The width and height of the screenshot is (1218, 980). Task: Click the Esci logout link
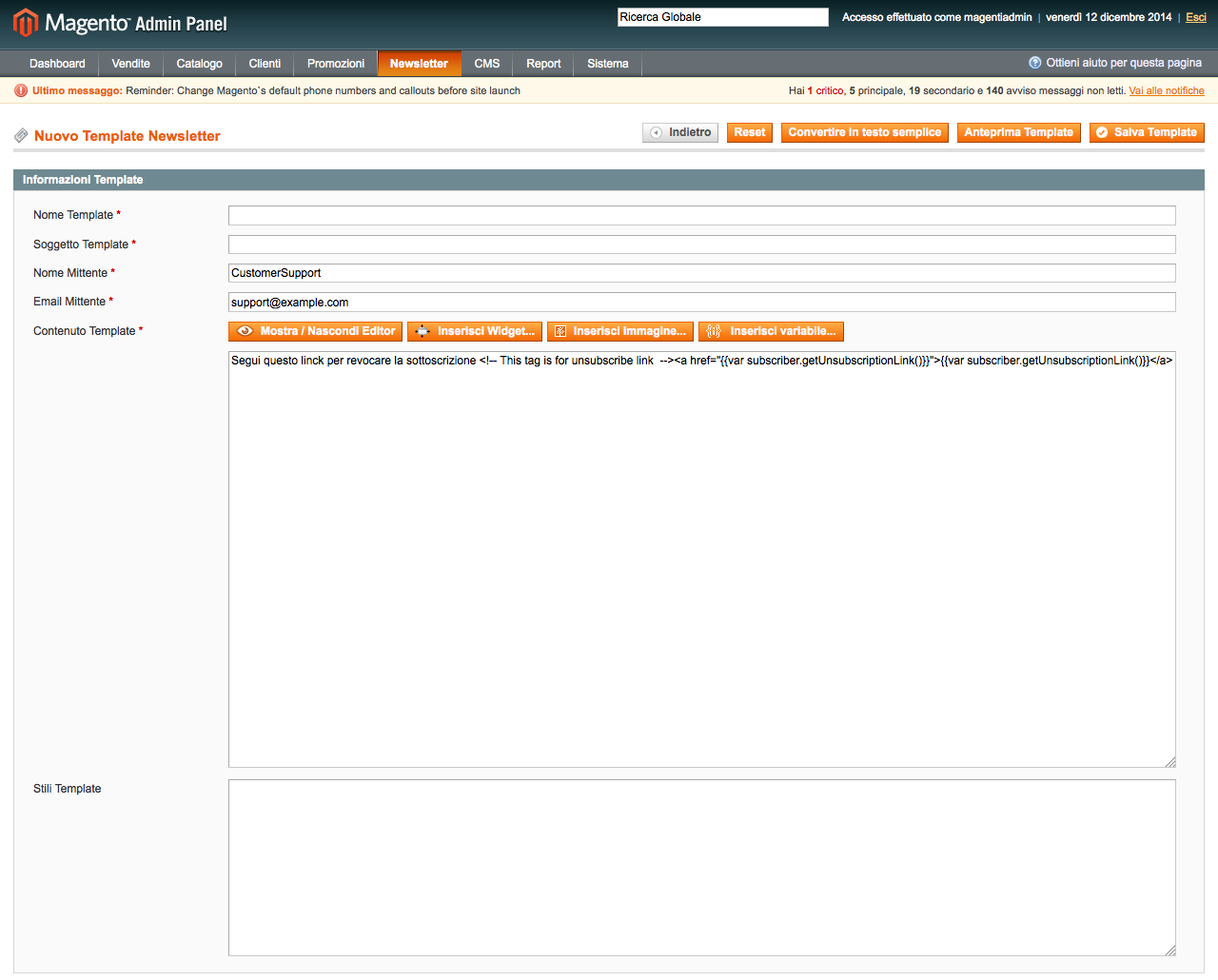(x=1195, y=17)
